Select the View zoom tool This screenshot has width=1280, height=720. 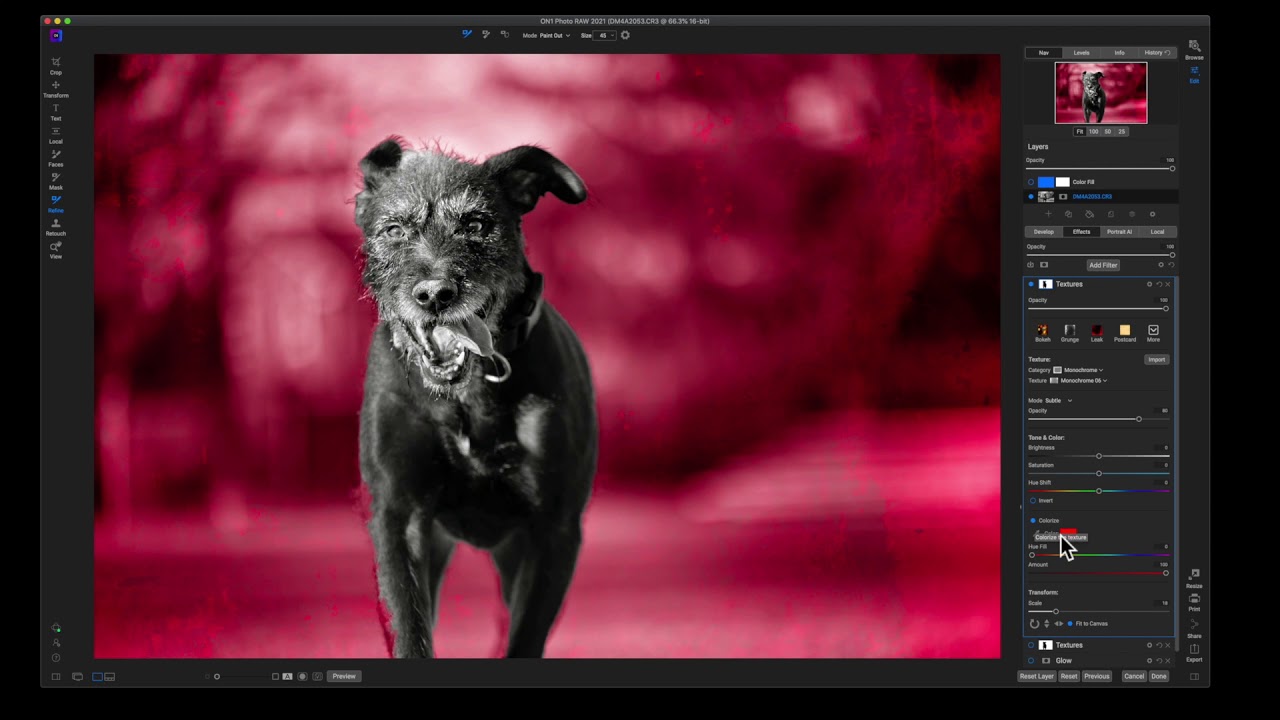[x=56, y=250]
